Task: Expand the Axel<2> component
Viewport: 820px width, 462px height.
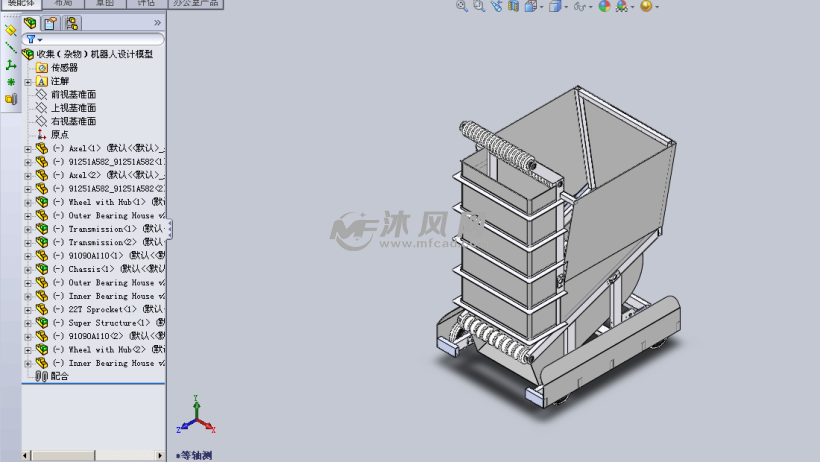Action: [x=28, y=176]
